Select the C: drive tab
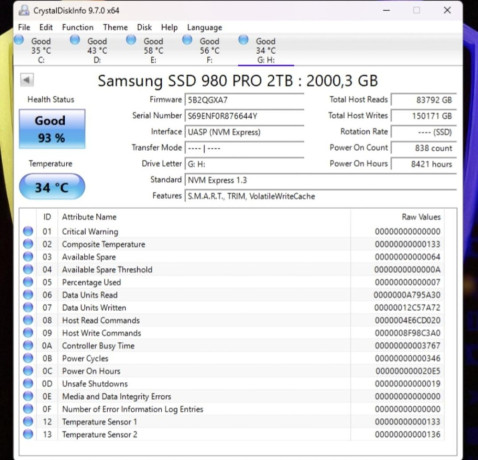This screenshot has width=478, height=460. pos(41,50)
